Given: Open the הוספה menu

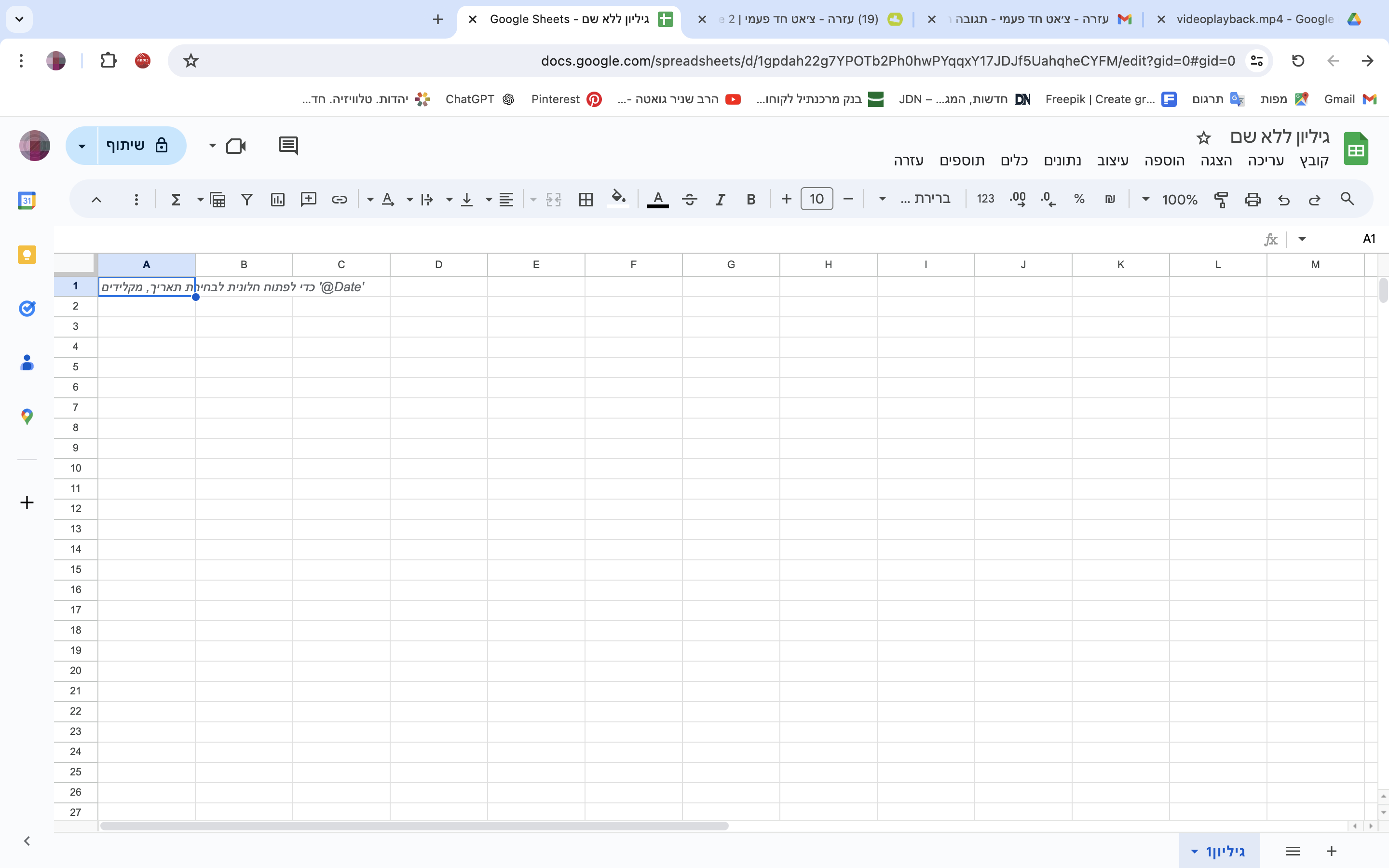Looking at the screenshot, I should click(x=1164, y=161).
